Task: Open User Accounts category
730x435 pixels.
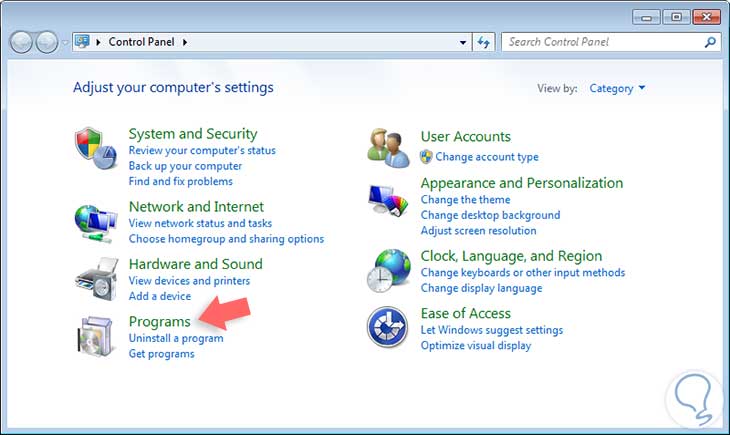Action: (x=466, y=136)
